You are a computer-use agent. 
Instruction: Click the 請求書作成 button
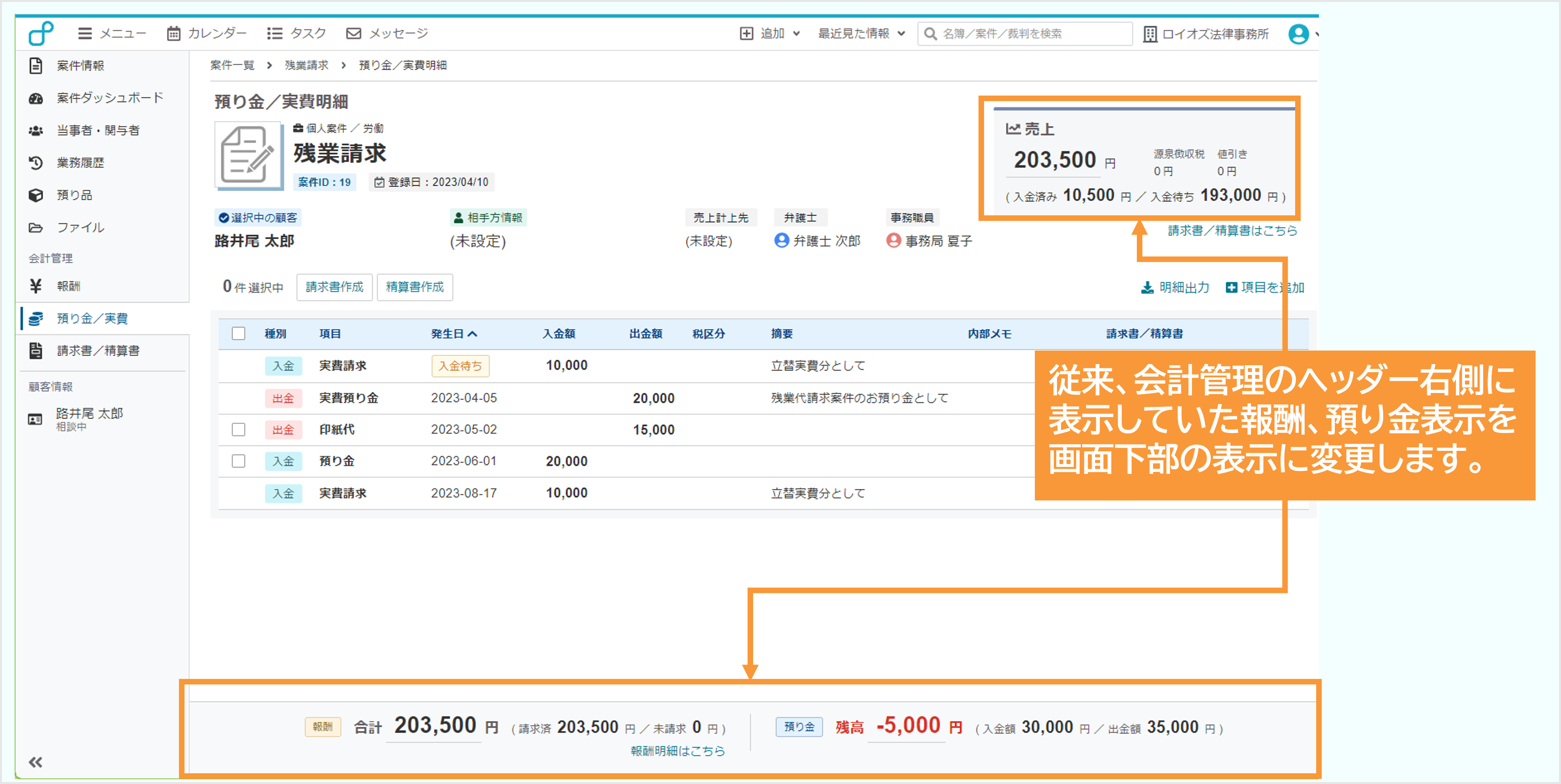coord(334,287)
